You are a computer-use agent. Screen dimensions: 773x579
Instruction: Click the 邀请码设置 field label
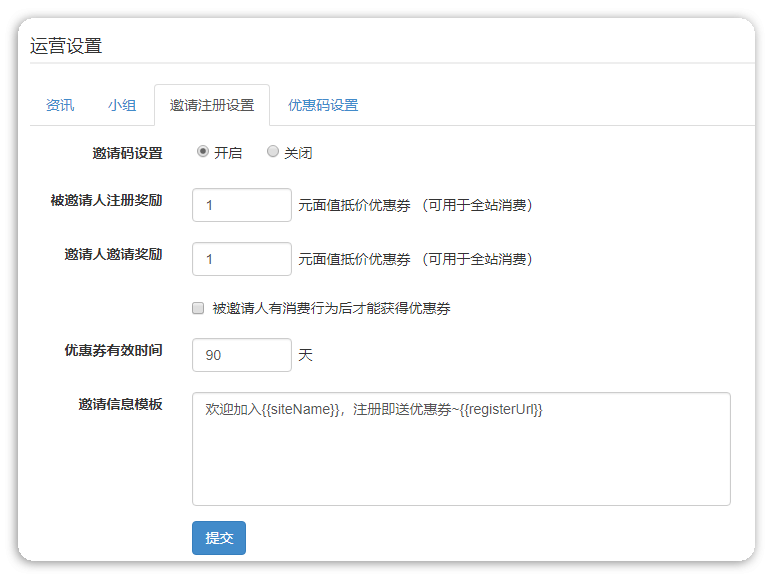(127, 153)
